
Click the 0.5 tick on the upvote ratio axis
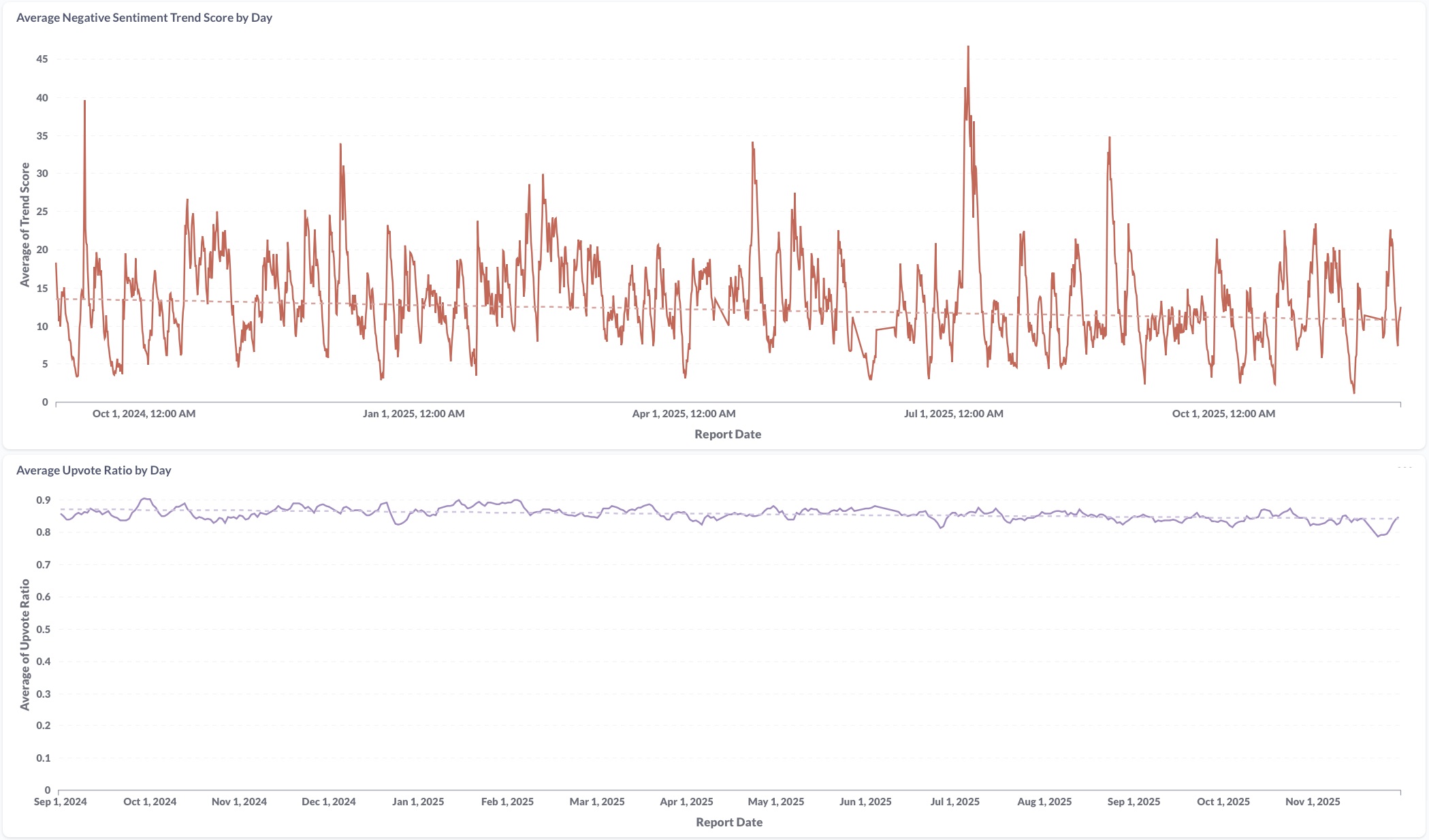(44, 629)
